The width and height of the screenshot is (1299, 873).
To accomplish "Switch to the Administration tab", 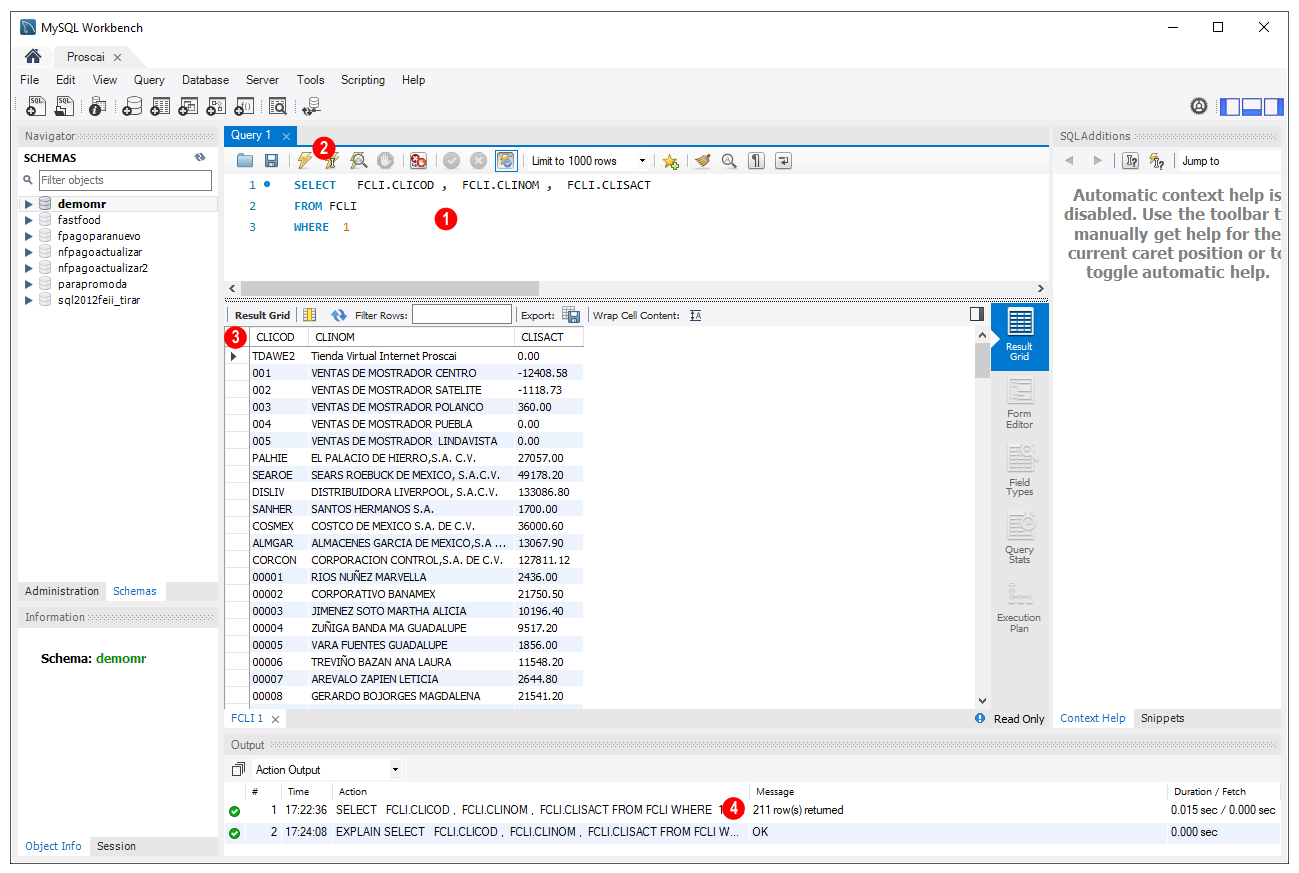I will (x=62, y=591).
